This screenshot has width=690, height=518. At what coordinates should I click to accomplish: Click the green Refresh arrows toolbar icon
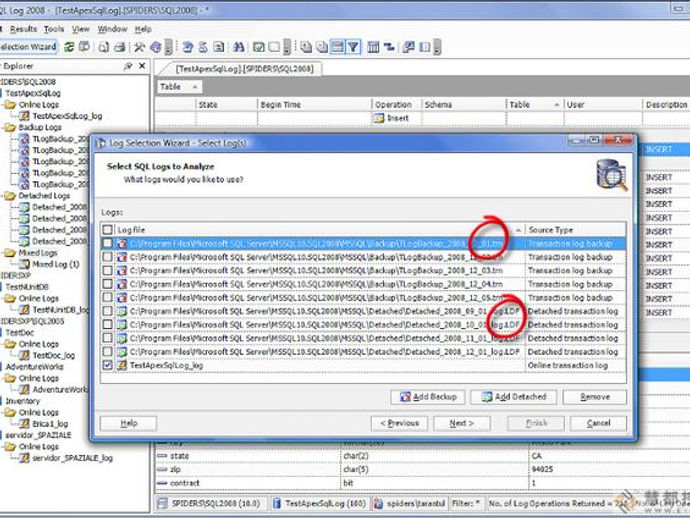[x=69, y=47]
